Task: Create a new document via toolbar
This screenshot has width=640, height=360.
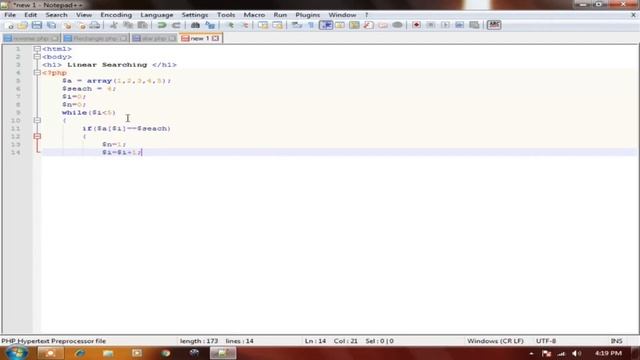Action: 9,25
